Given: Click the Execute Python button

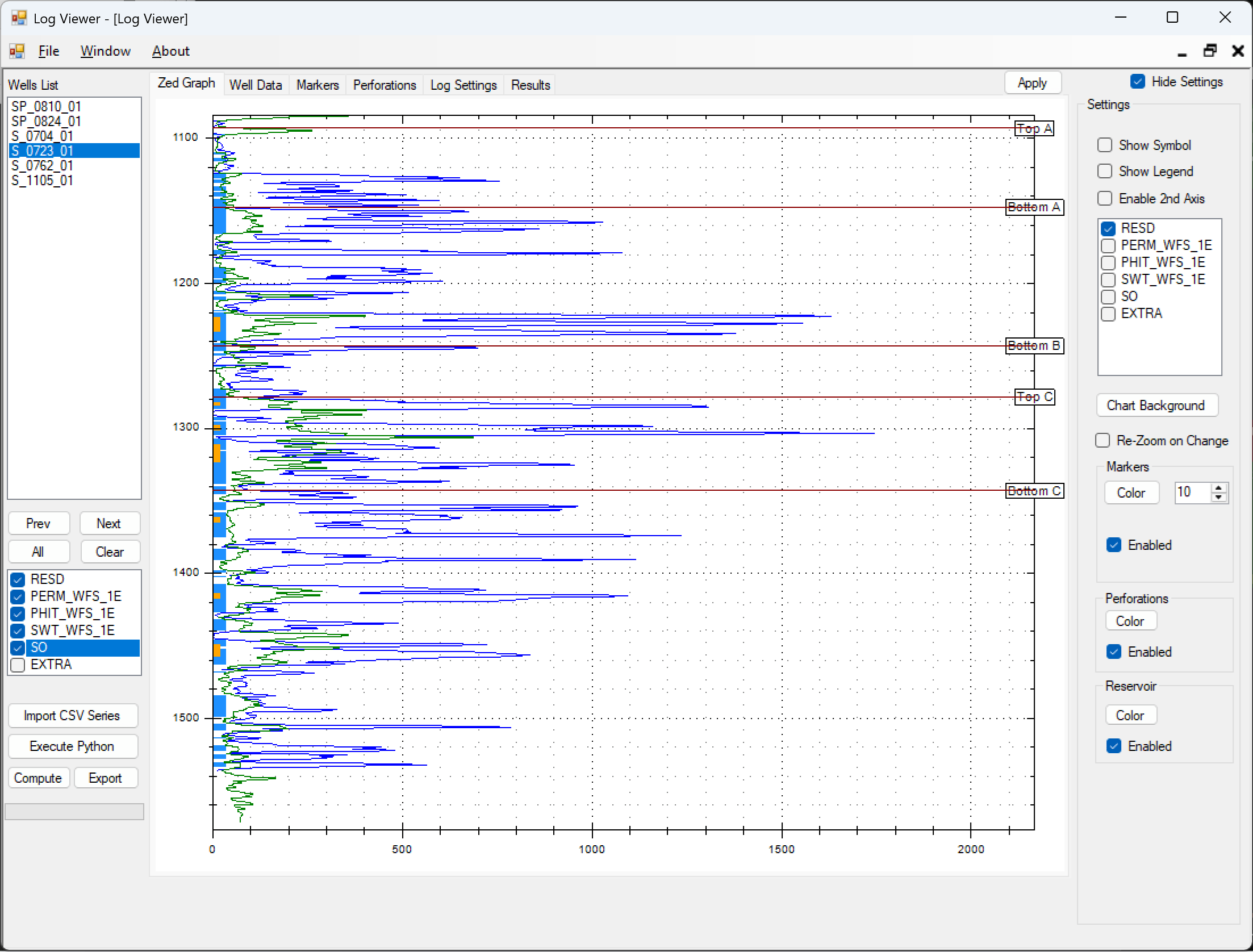Looking at the screenshot, I should tap(73, 746).
